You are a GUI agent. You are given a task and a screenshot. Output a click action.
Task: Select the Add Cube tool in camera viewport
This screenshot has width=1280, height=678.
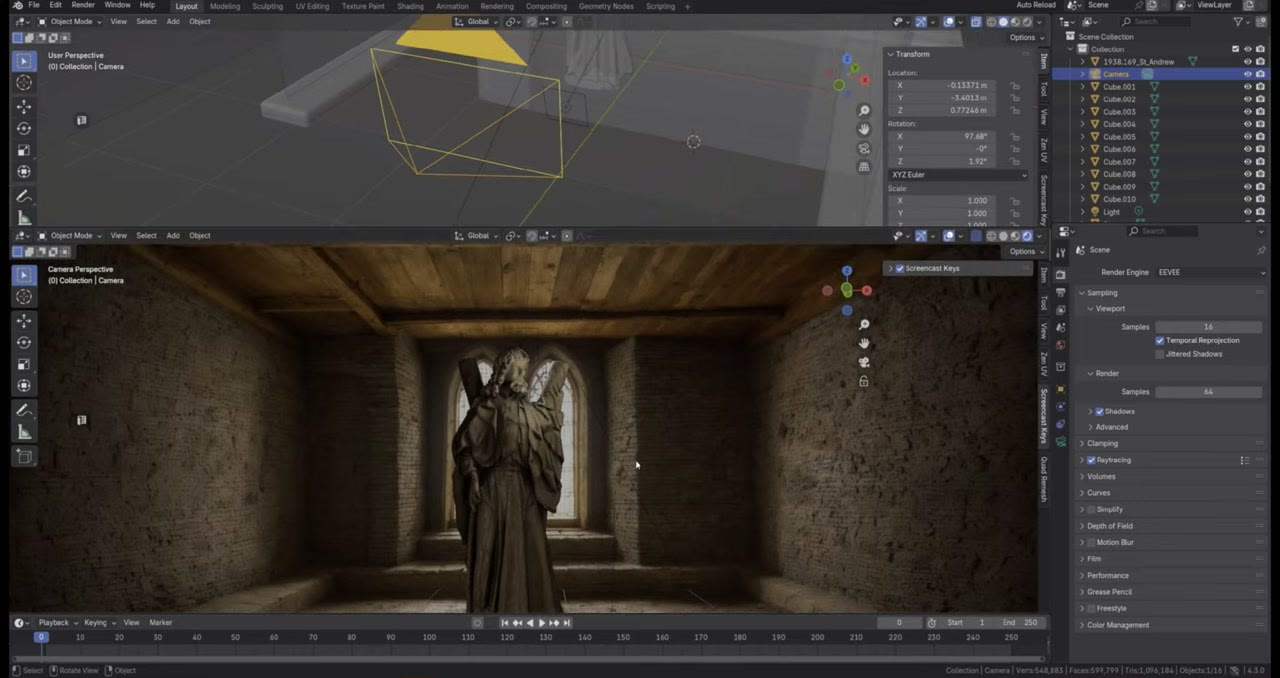click(x=24, y=457)
